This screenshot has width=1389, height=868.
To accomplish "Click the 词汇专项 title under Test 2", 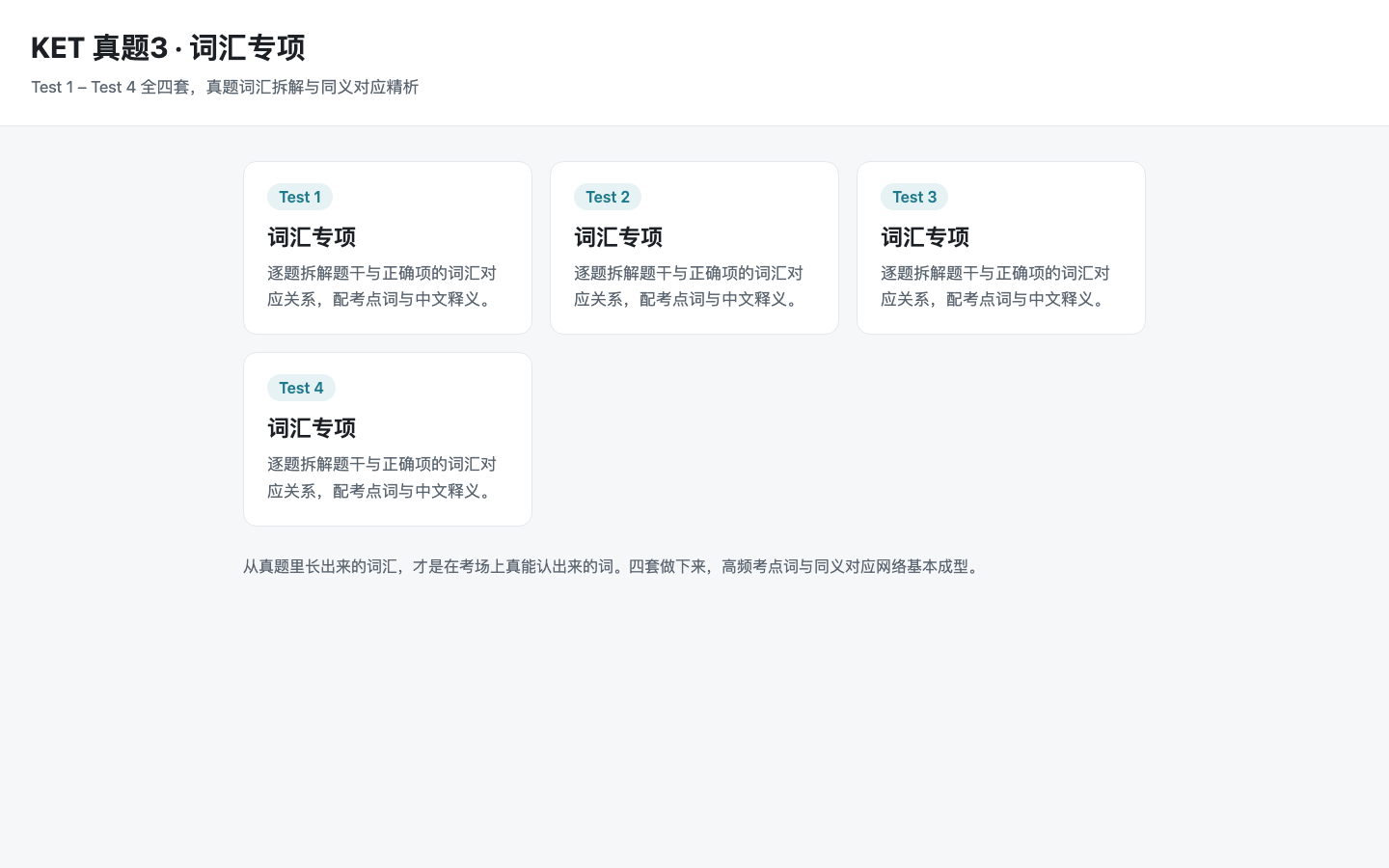I will pyautogui.click(x=618, y=237).
